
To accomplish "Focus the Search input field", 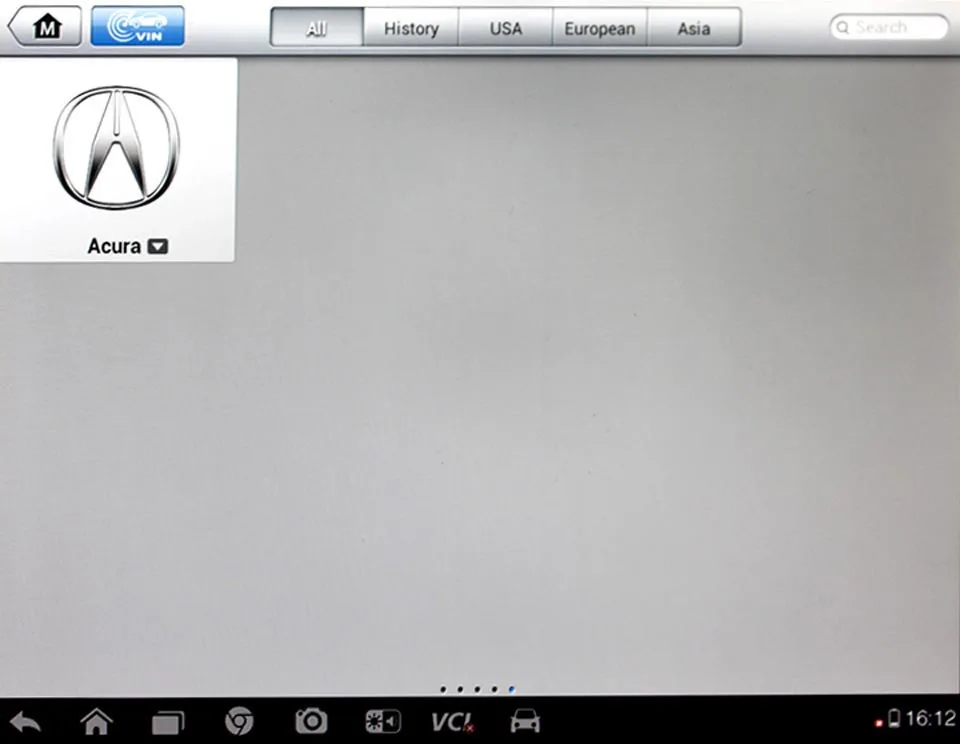I will [x=888, y=28].
